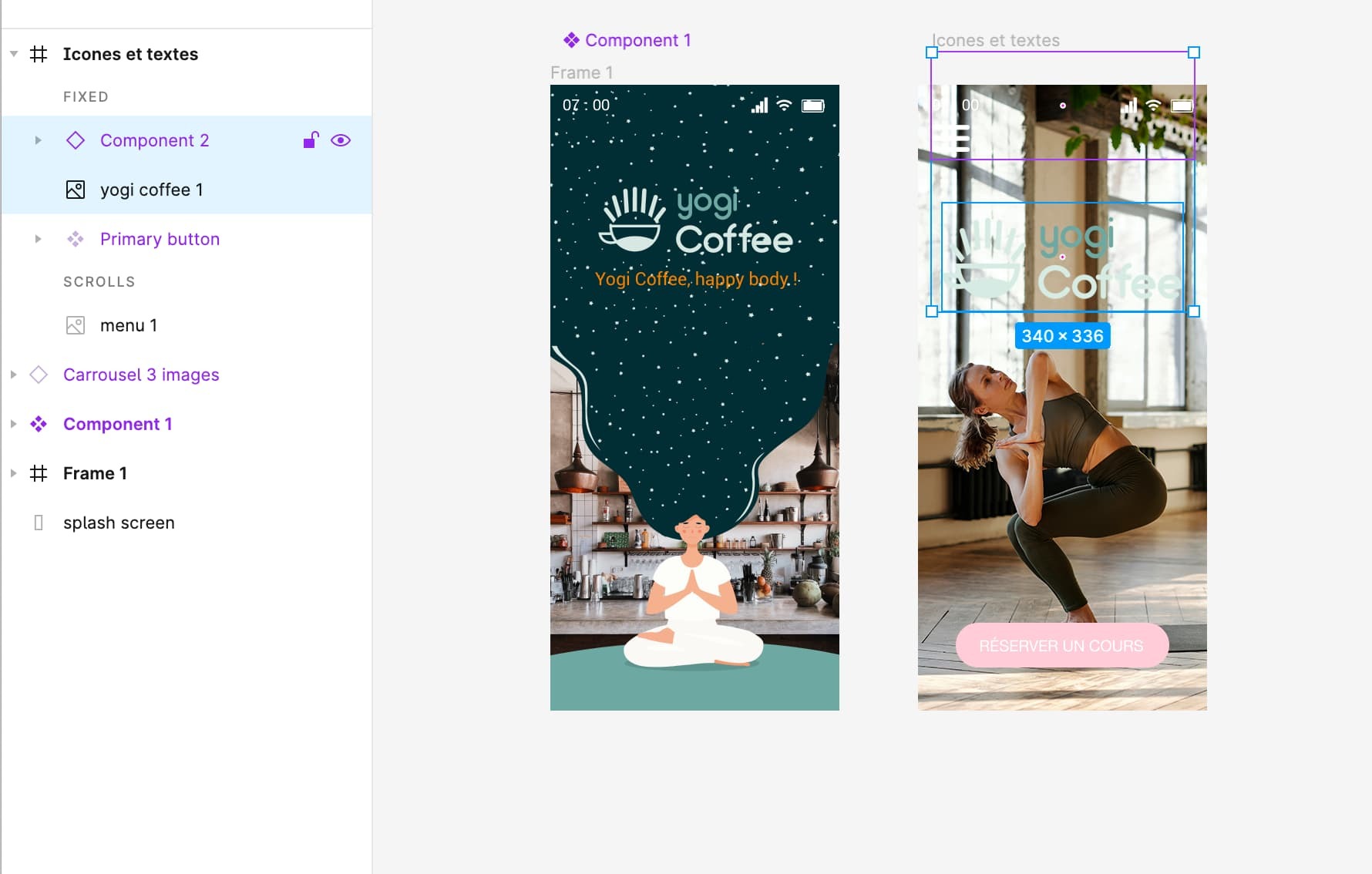Click the Yogi Coffee, happy body ! tagline
Viewport: 1372px width, 874px height.
coord(697,279)
